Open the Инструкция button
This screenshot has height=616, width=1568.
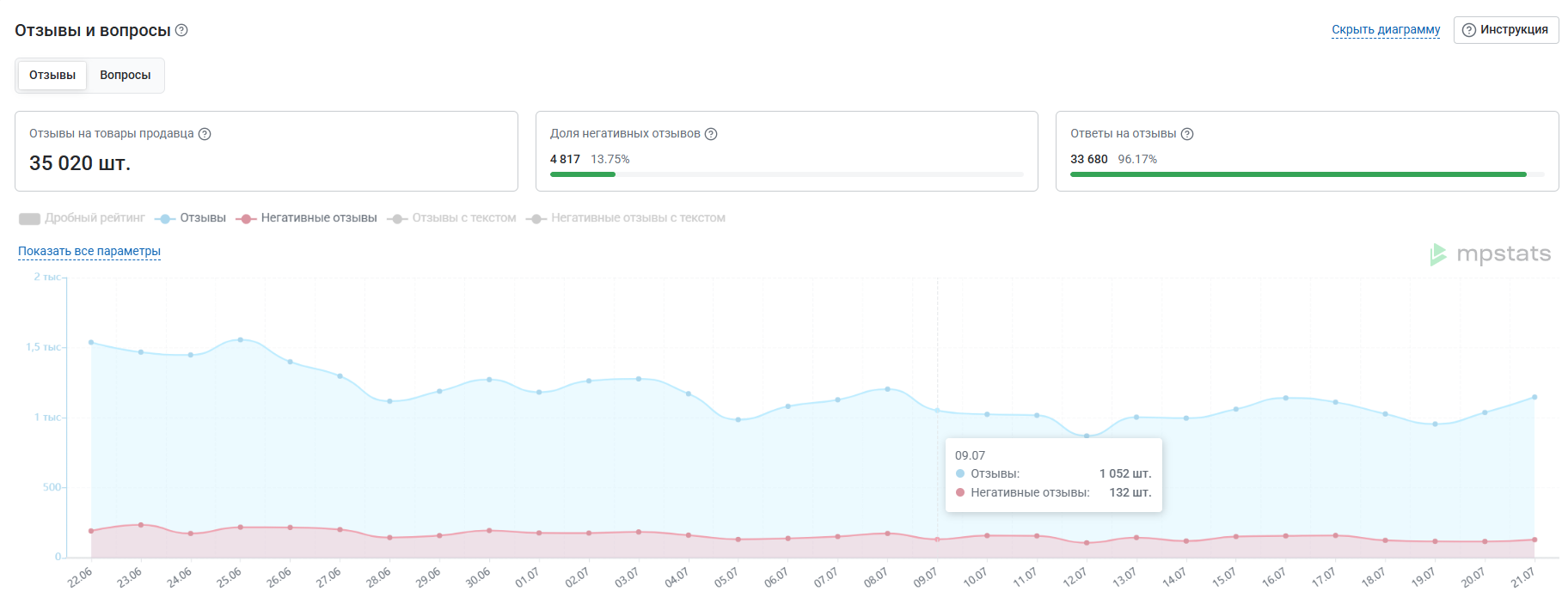pos(1506,30)
